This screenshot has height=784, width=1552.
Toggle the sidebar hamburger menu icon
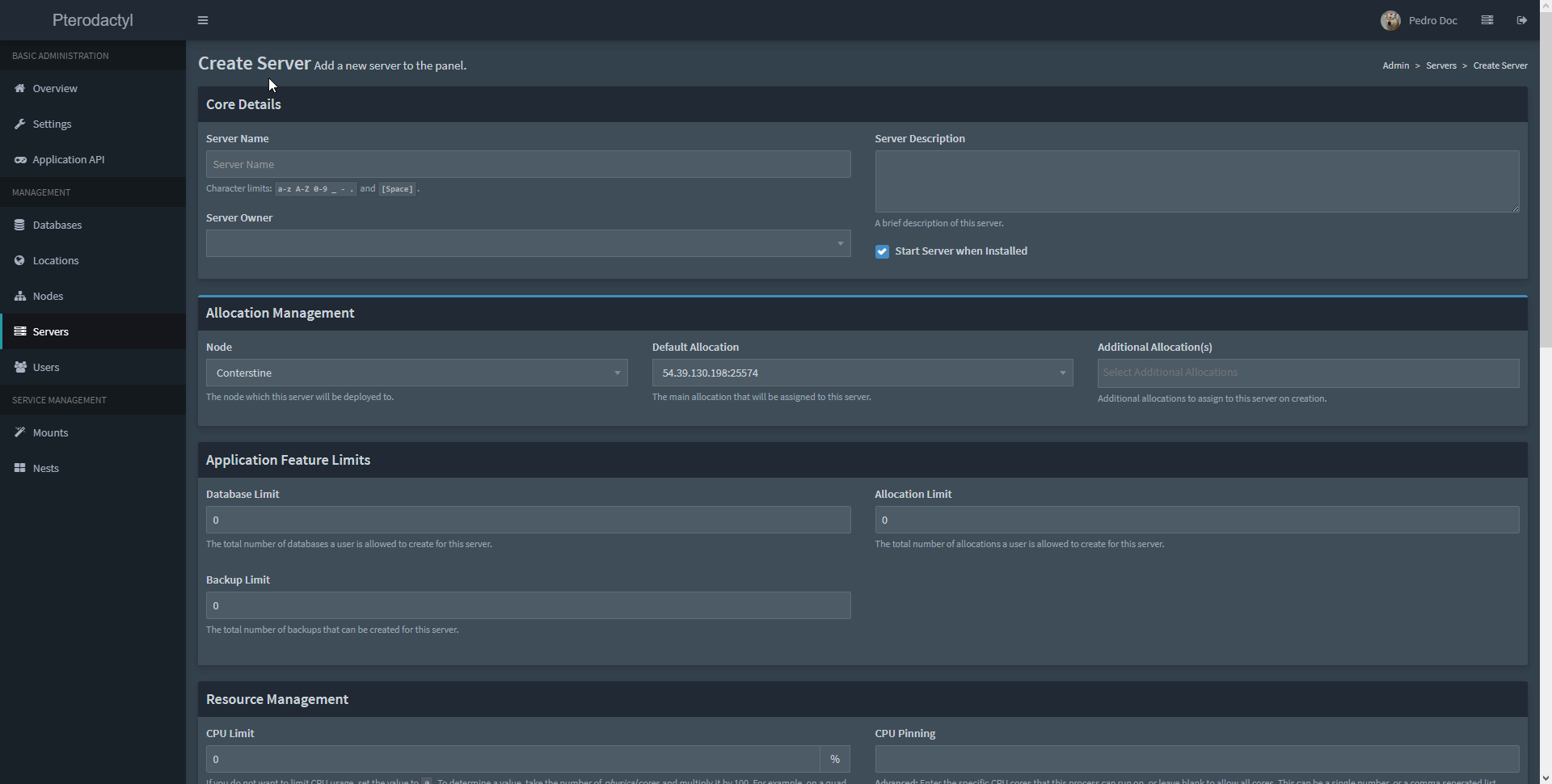(x=203, y=20)
